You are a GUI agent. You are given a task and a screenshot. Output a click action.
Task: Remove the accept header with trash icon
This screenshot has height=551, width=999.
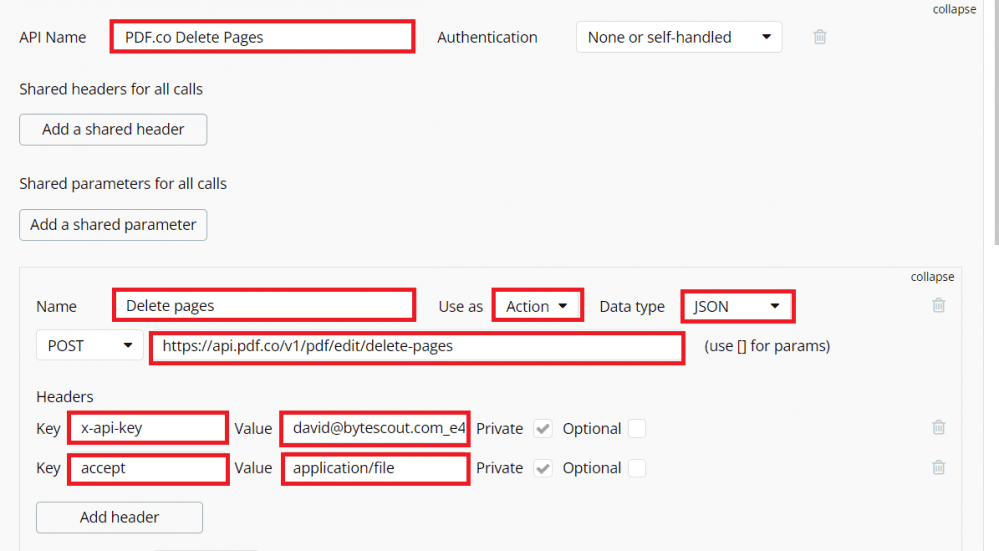(x=938, y=467)
